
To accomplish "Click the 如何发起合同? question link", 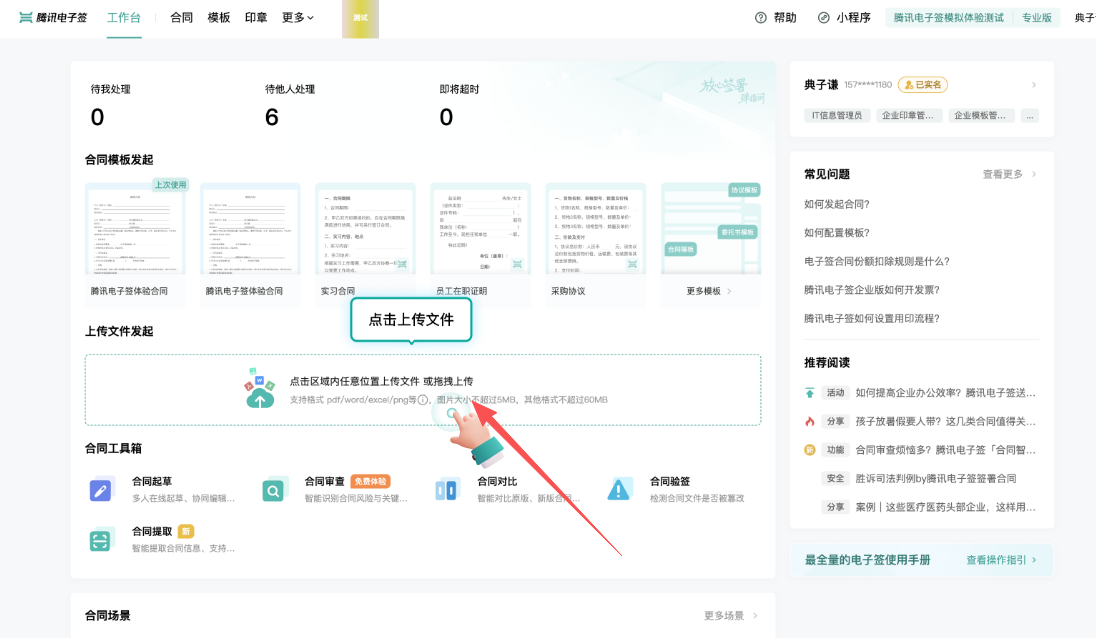I will point(835,201).
